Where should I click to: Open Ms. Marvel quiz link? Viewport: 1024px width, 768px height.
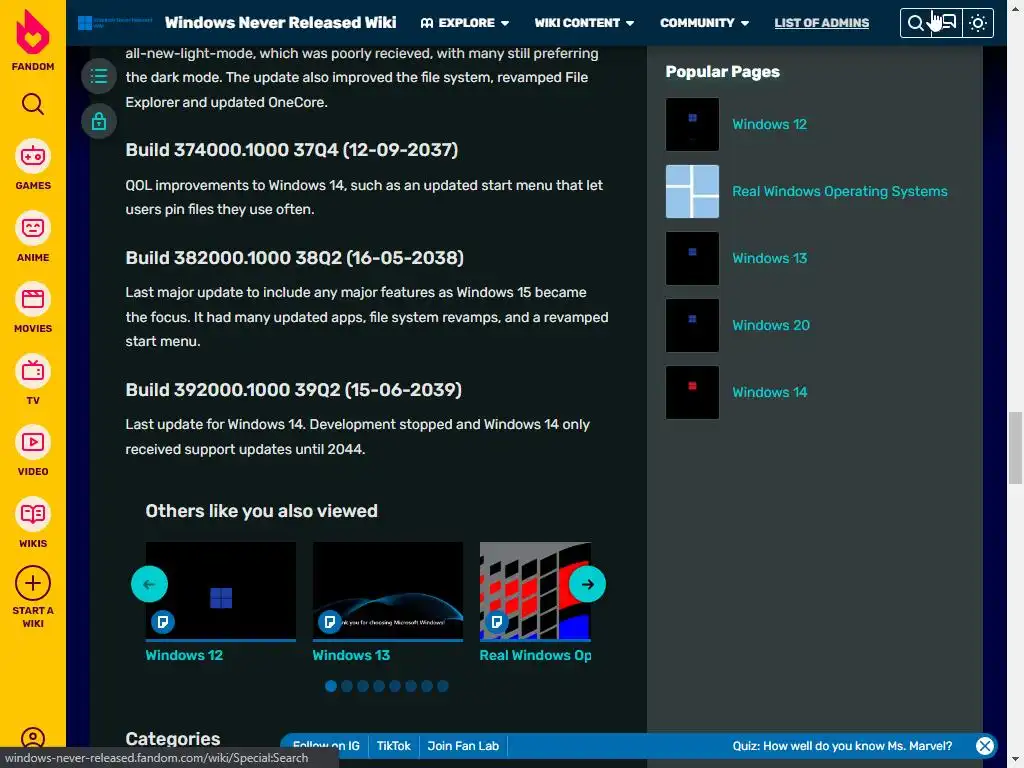point(842,746)
